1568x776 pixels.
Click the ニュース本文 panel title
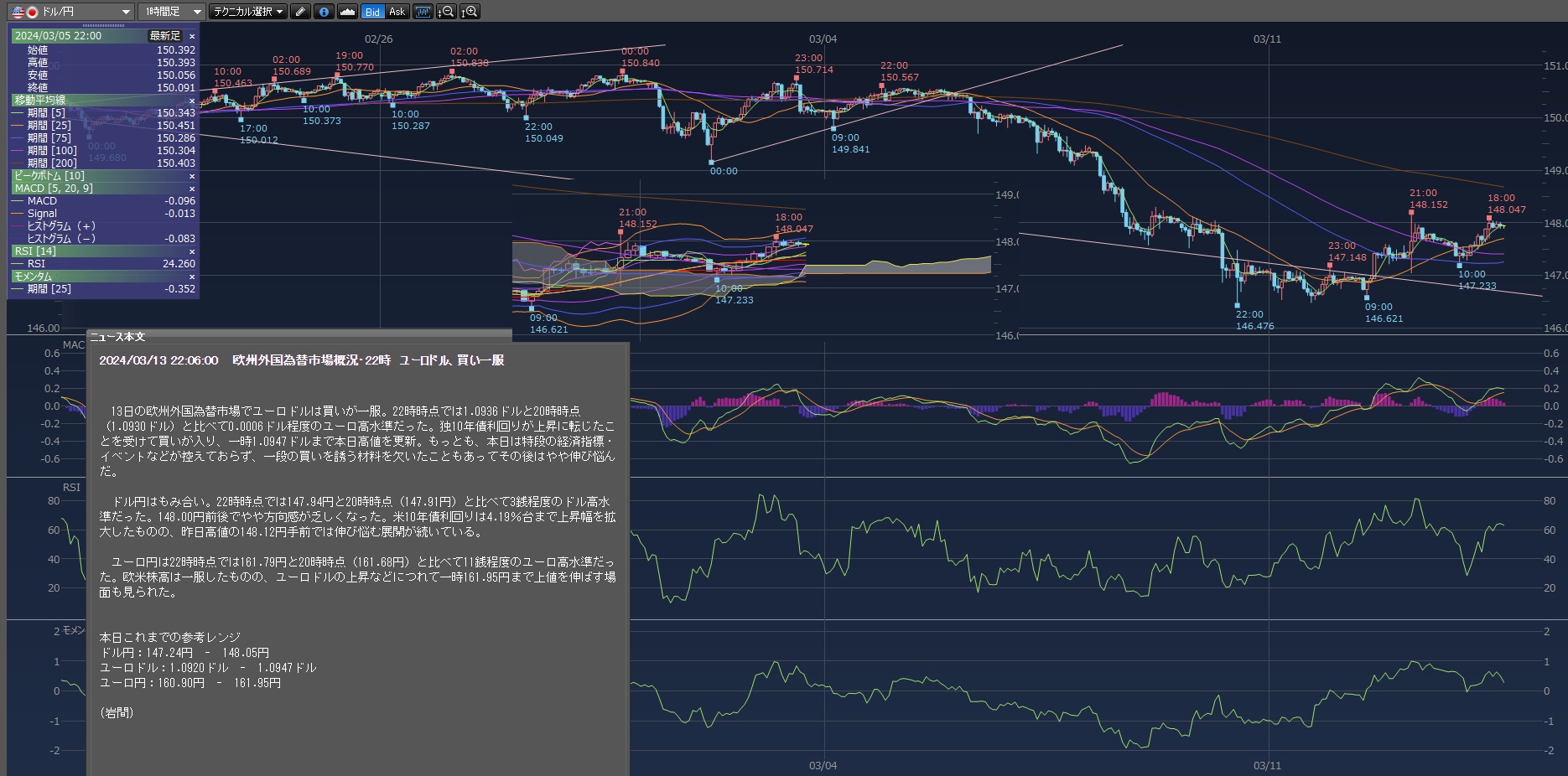point(118,337)
